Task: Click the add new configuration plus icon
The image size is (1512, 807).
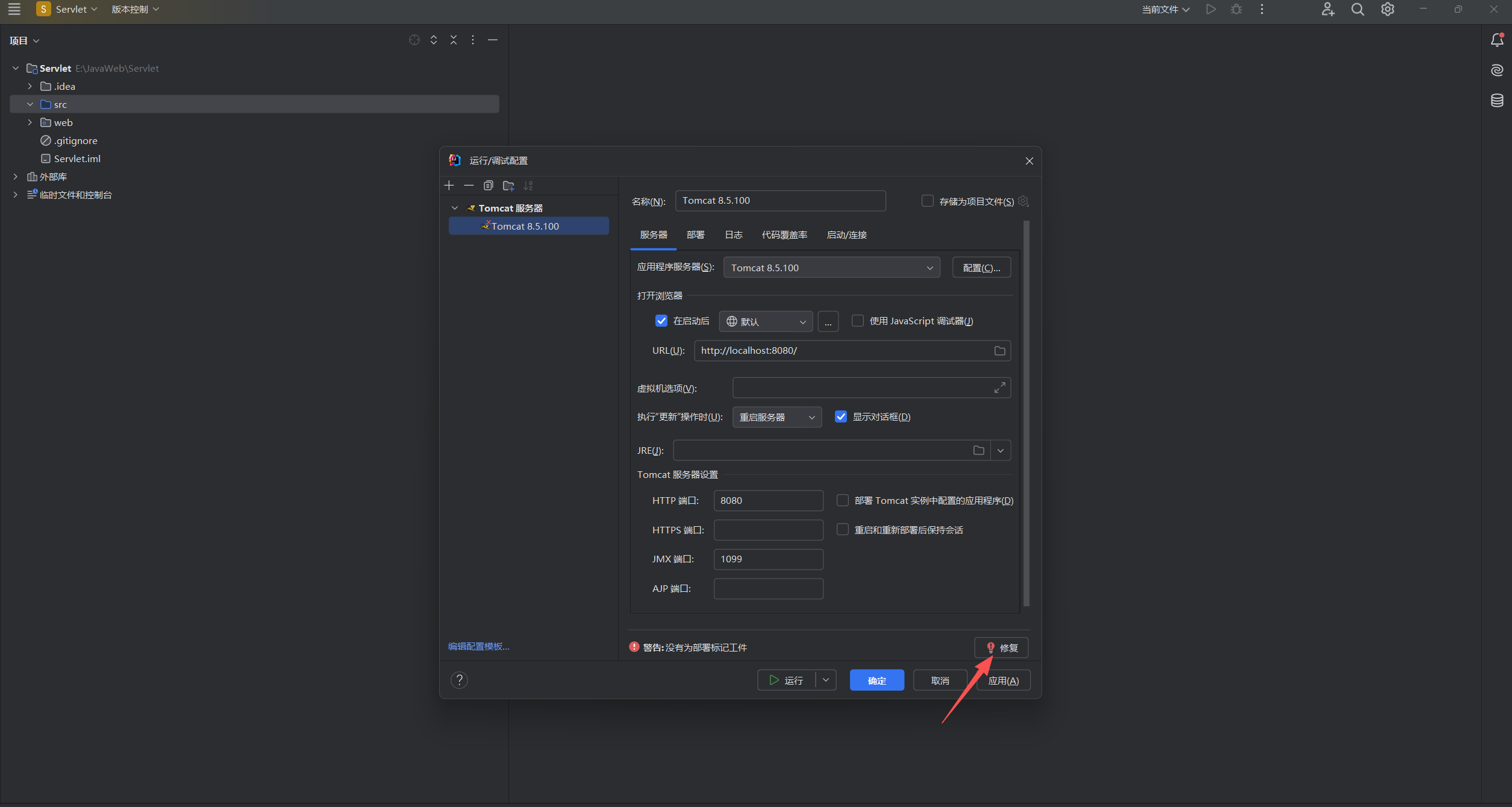Action: pyautogui.click(x=449, y=185)
